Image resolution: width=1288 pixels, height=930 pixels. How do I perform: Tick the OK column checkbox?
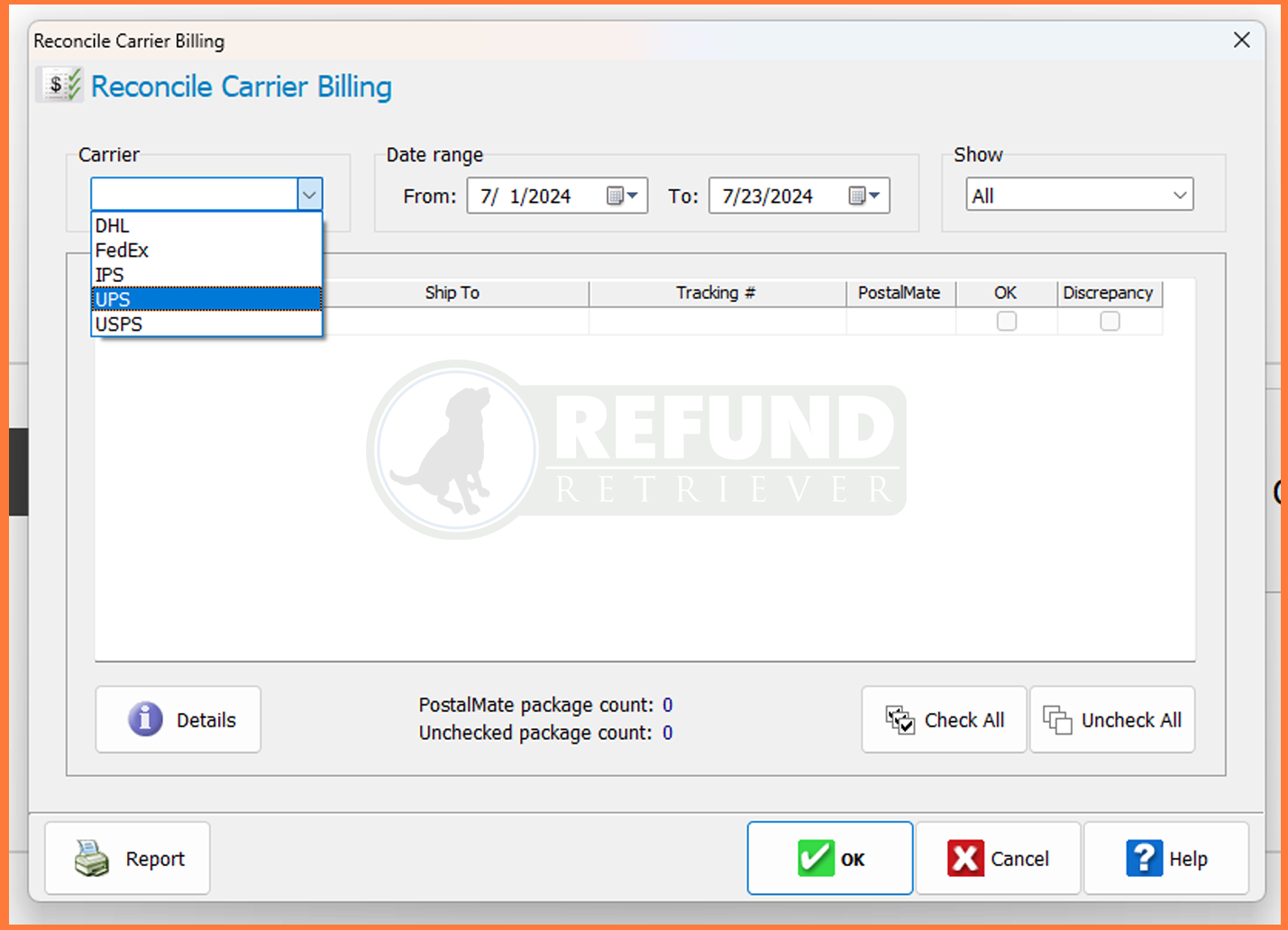coord(1007,321)
